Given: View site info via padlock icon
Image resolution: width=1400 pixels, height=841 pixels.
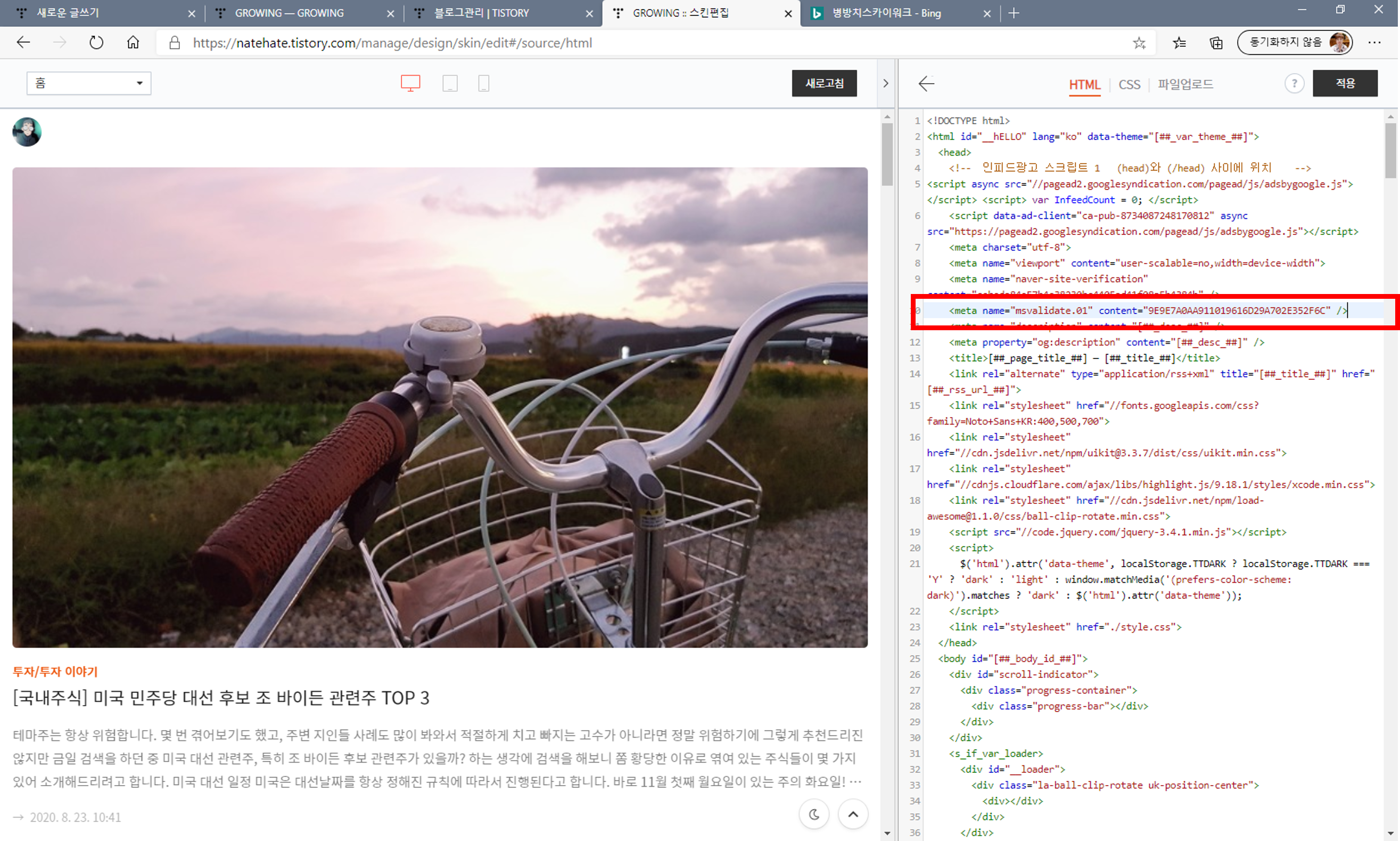Looking at the screenshot, I should [x=175, y=43].
